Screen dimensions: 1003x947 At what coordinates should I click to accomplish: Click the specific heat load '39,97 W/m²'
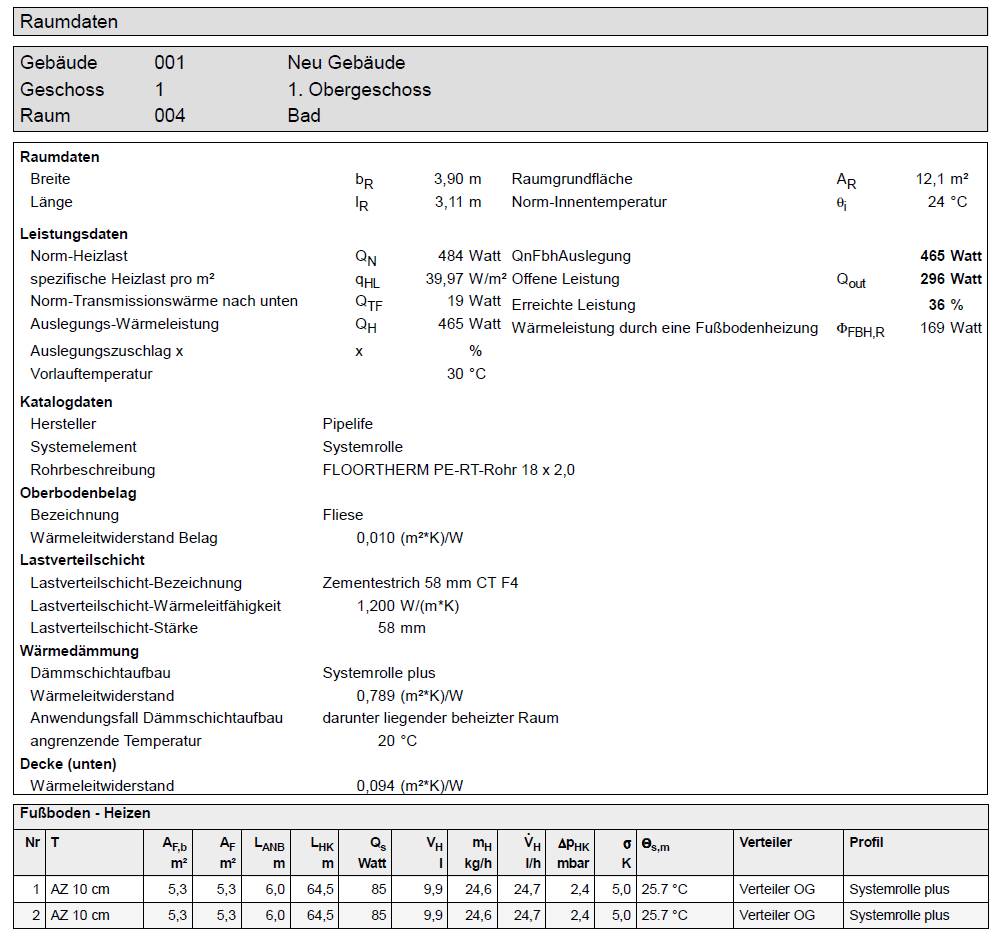point(466,279)
